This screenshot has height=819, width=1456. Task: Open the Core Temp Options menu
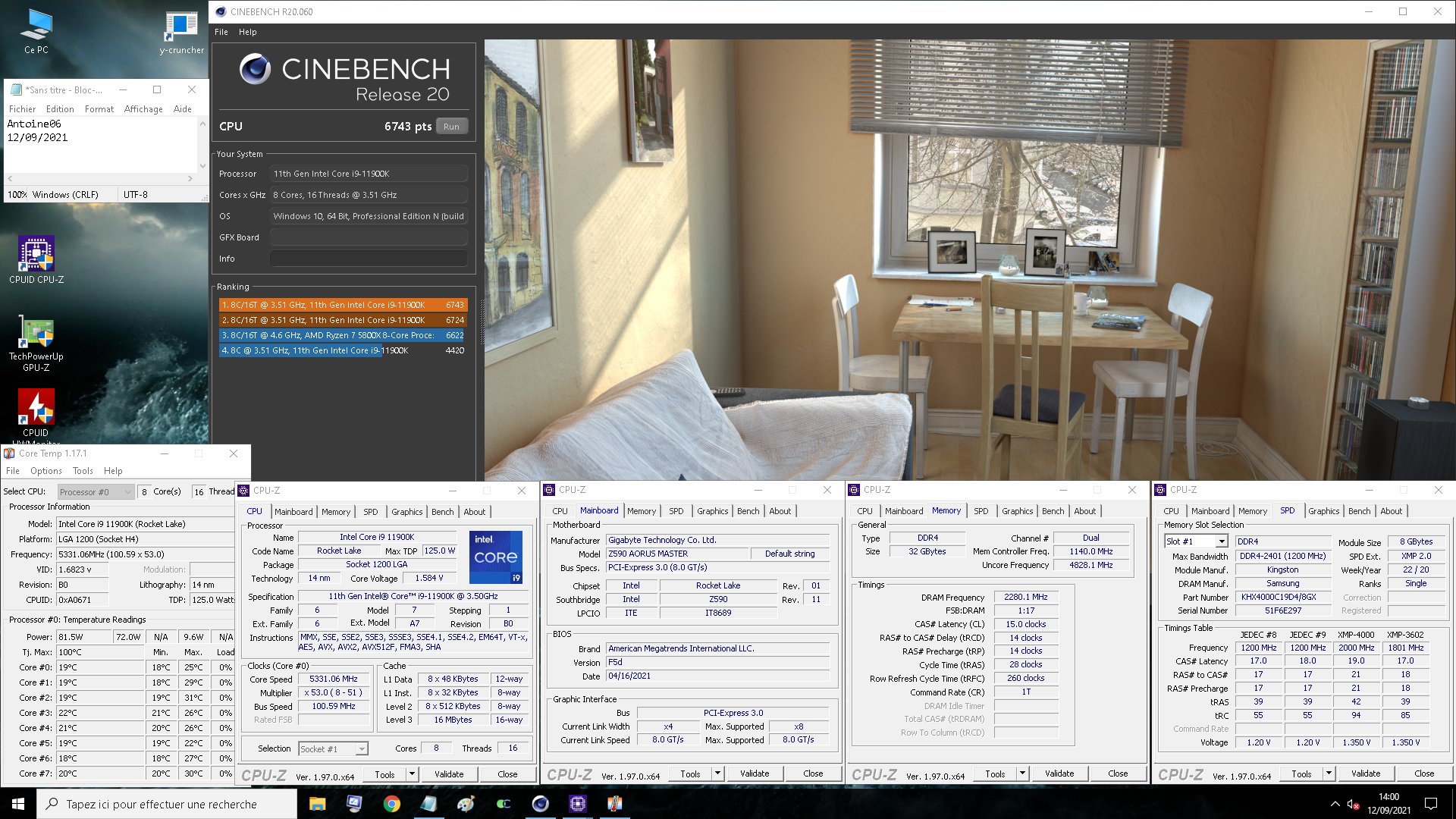pyautogui.click(x=46, y=471)
